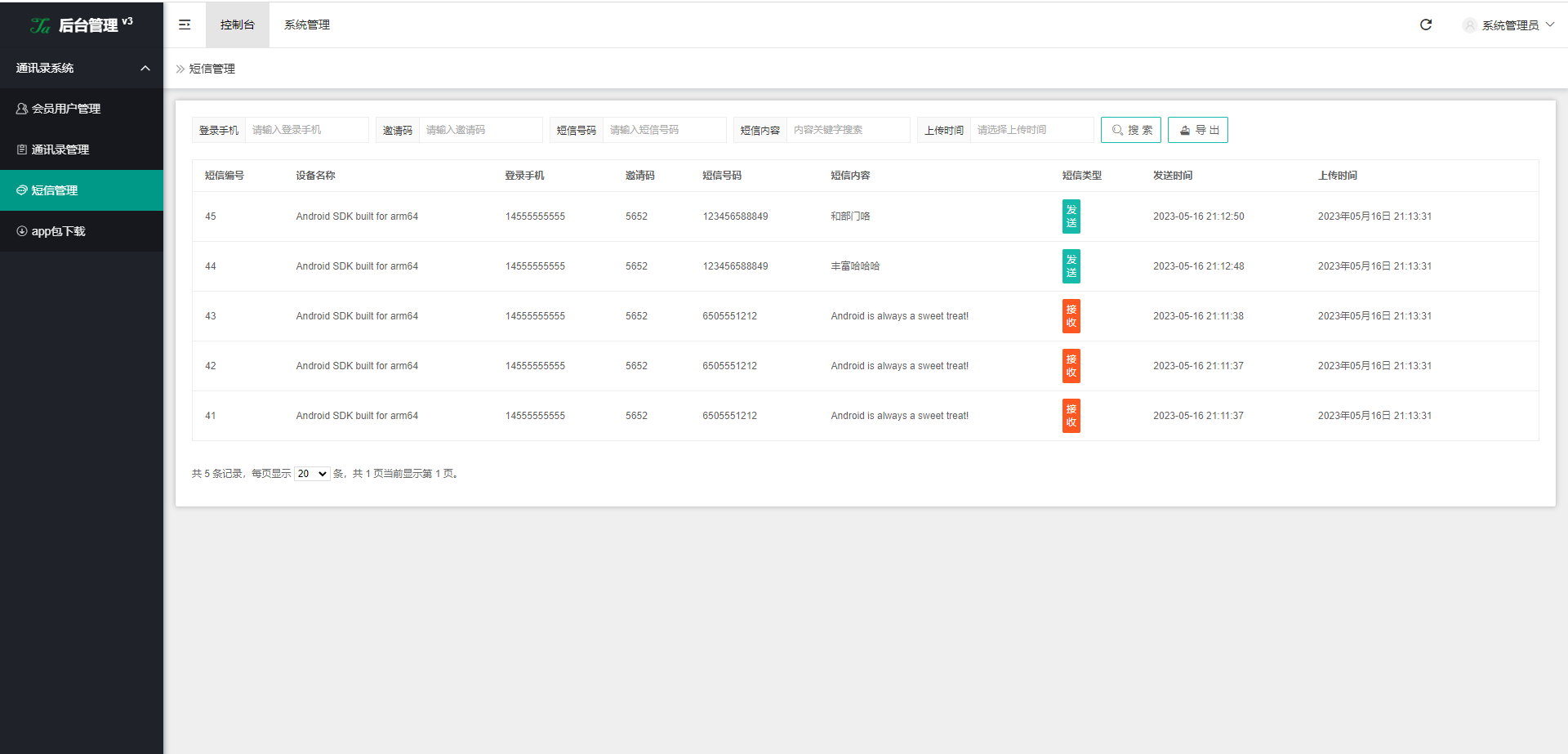Image resolution: width=1568 pixels, height=754 pixels.
Task: Click the 接收 tag on record 41
Action: (1071, 416)
